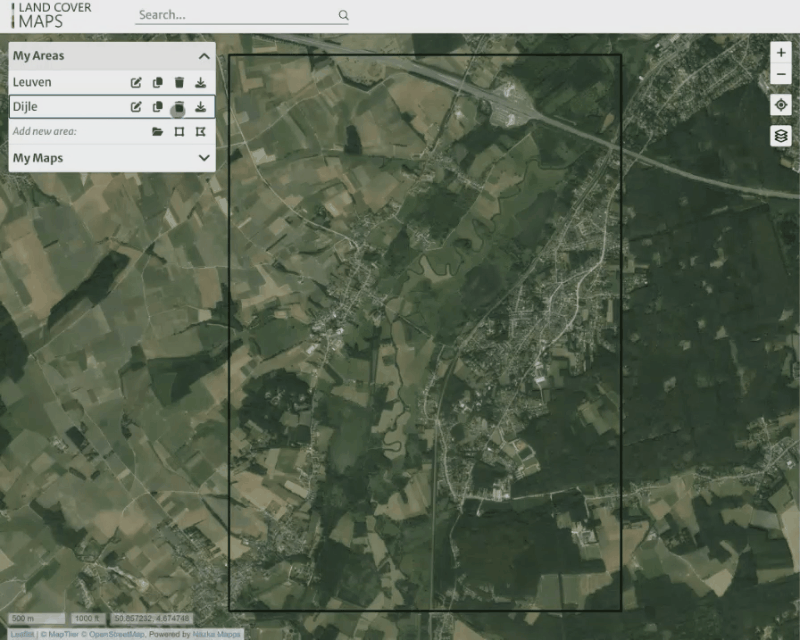Expand the My Maps section
The height and width of the screenshot is (640, 800).
(x=204, y=158)
